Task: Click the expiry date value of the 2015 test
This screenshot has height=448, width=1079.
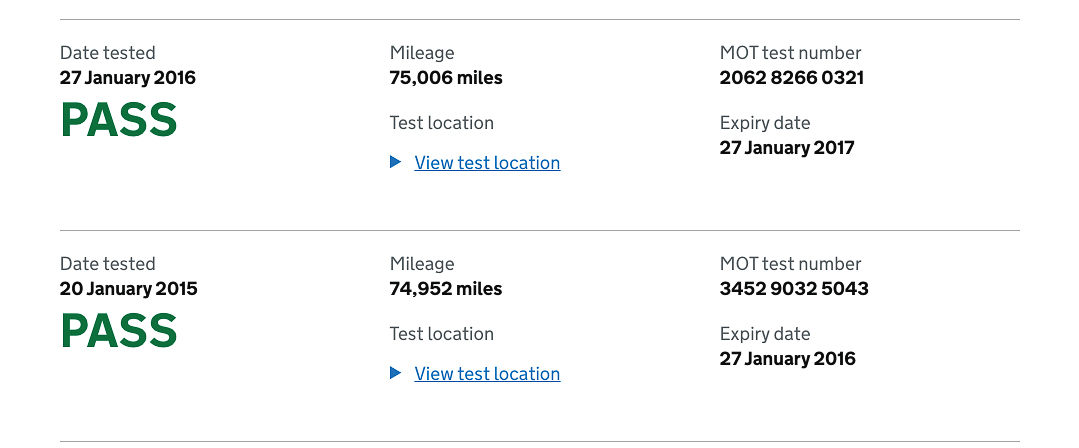Action: (788, 359)
